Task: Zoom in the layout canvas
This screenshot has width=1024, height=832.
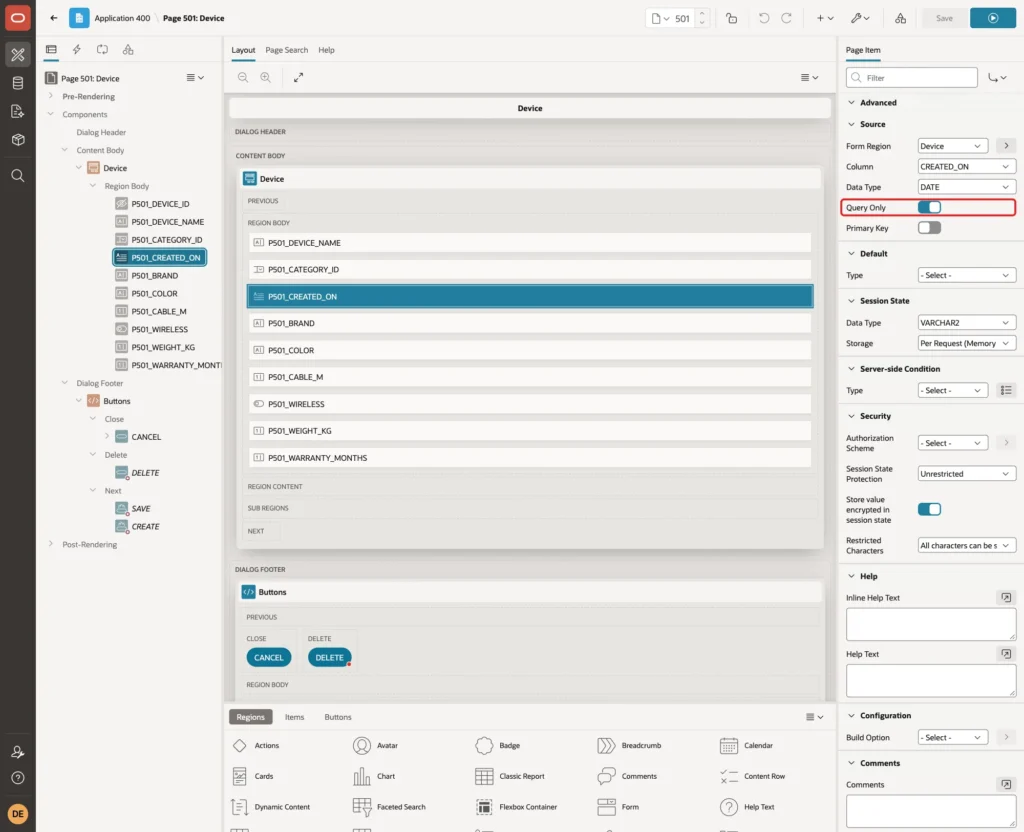Action: (266, 77)
